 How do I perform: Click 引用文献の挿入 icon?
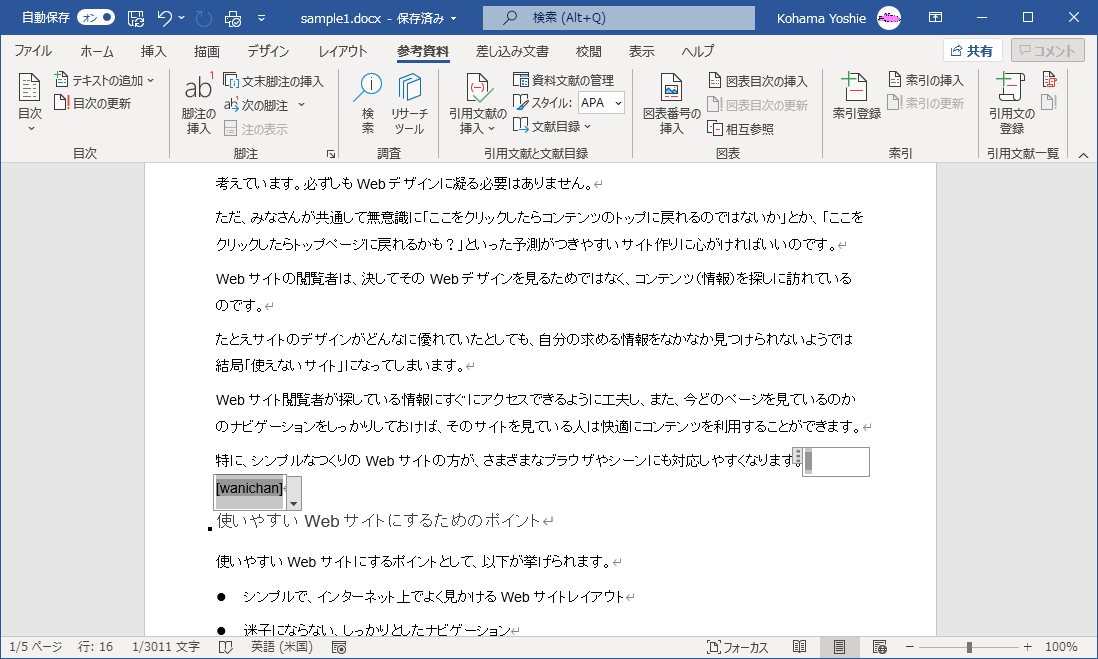pos(478,103)
